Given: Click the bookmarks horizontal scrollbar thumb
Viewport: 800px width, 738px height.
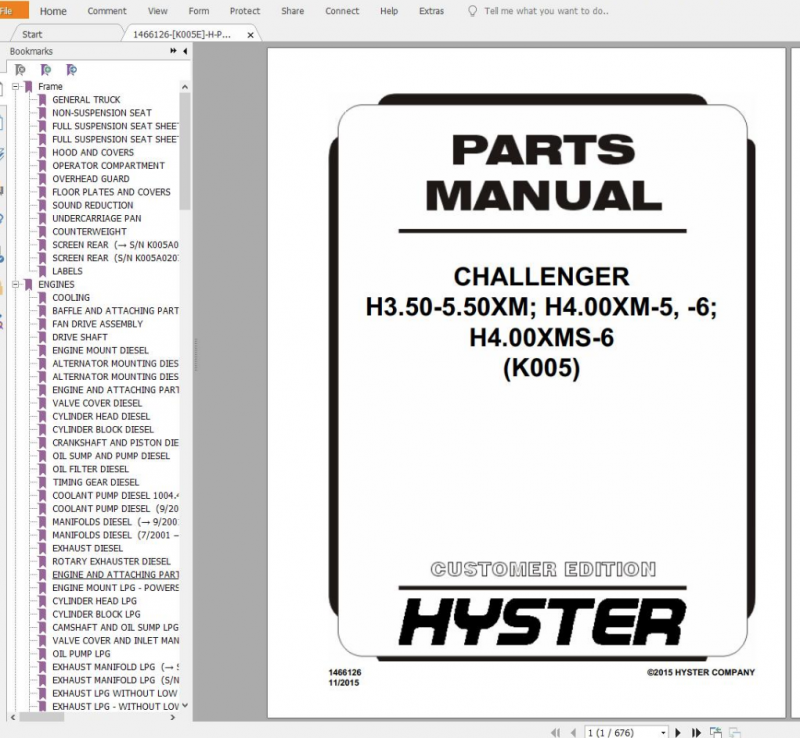Looking at the screenshot, I should click(x=42, y=717).
